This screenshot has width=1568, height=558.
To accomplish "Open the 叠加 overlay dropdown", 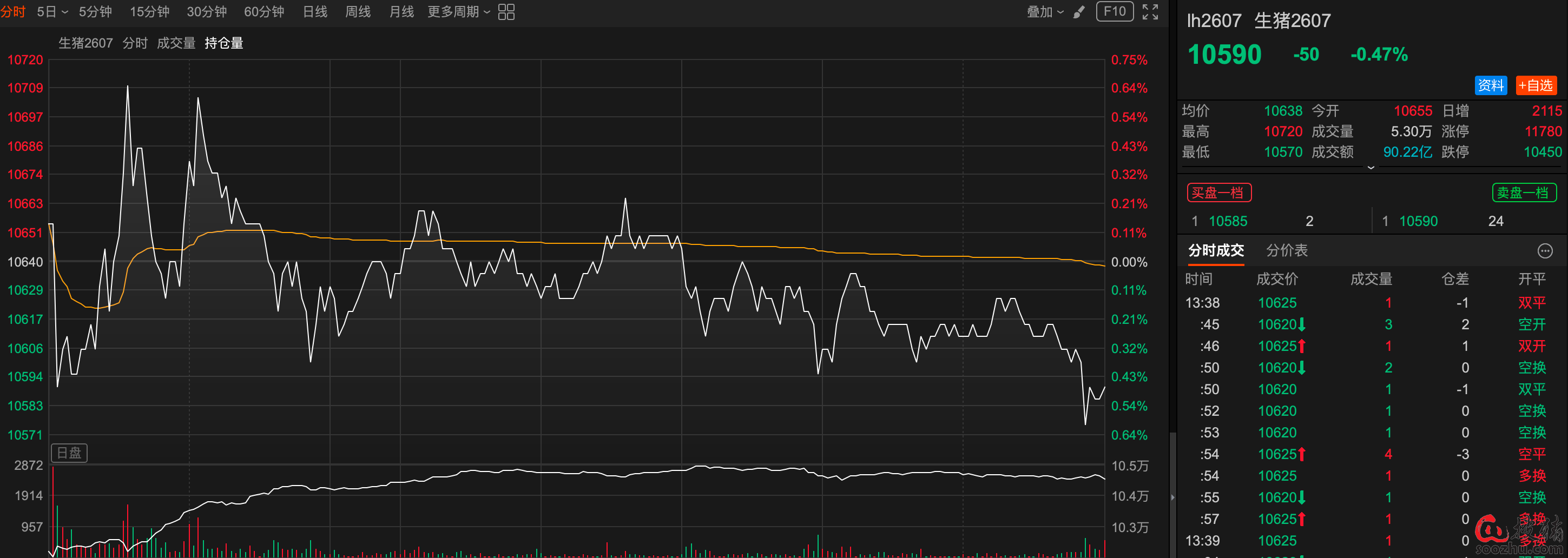I will (1044, 12).
